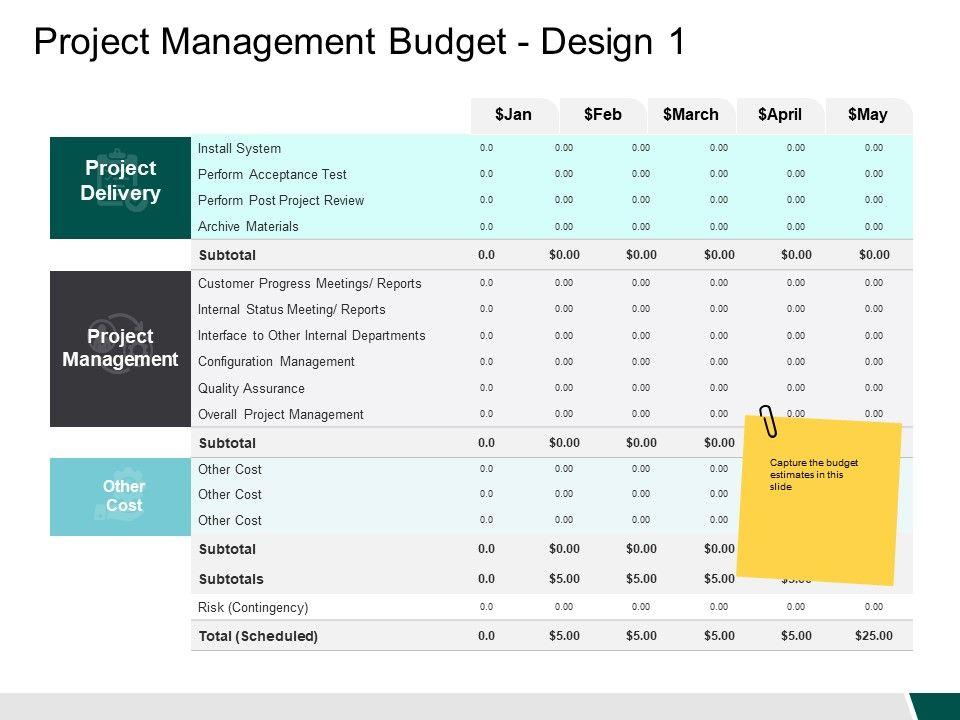Select the Overall Project Management row label
The width and height of the screenshot is (960, 720).
click(280, 414)
